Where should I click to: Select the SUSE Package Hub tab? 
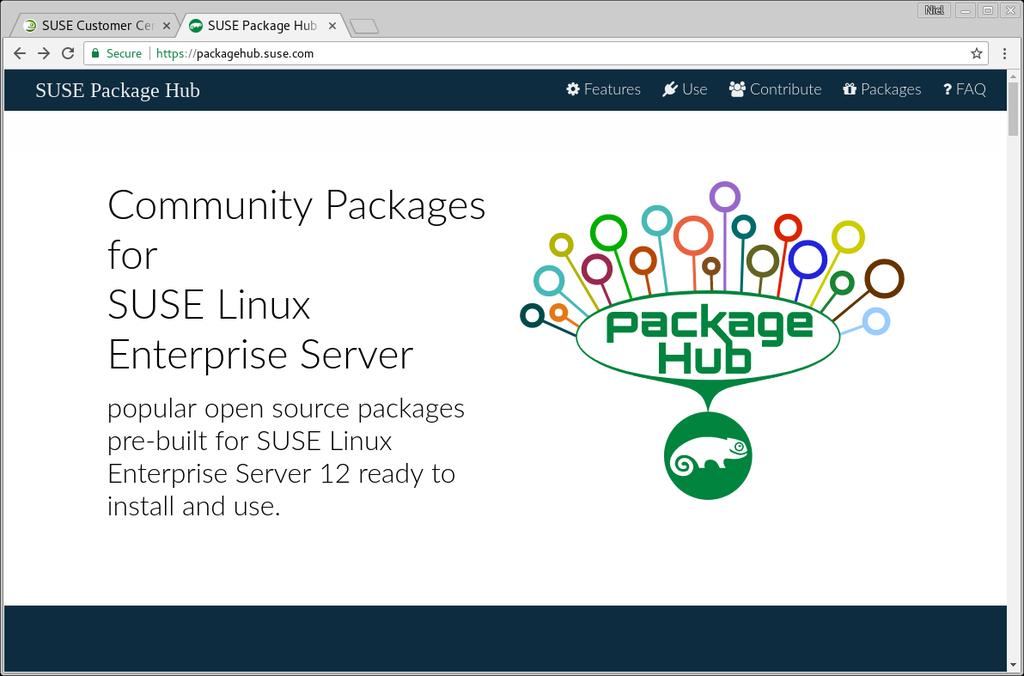(x=261, y=26)
